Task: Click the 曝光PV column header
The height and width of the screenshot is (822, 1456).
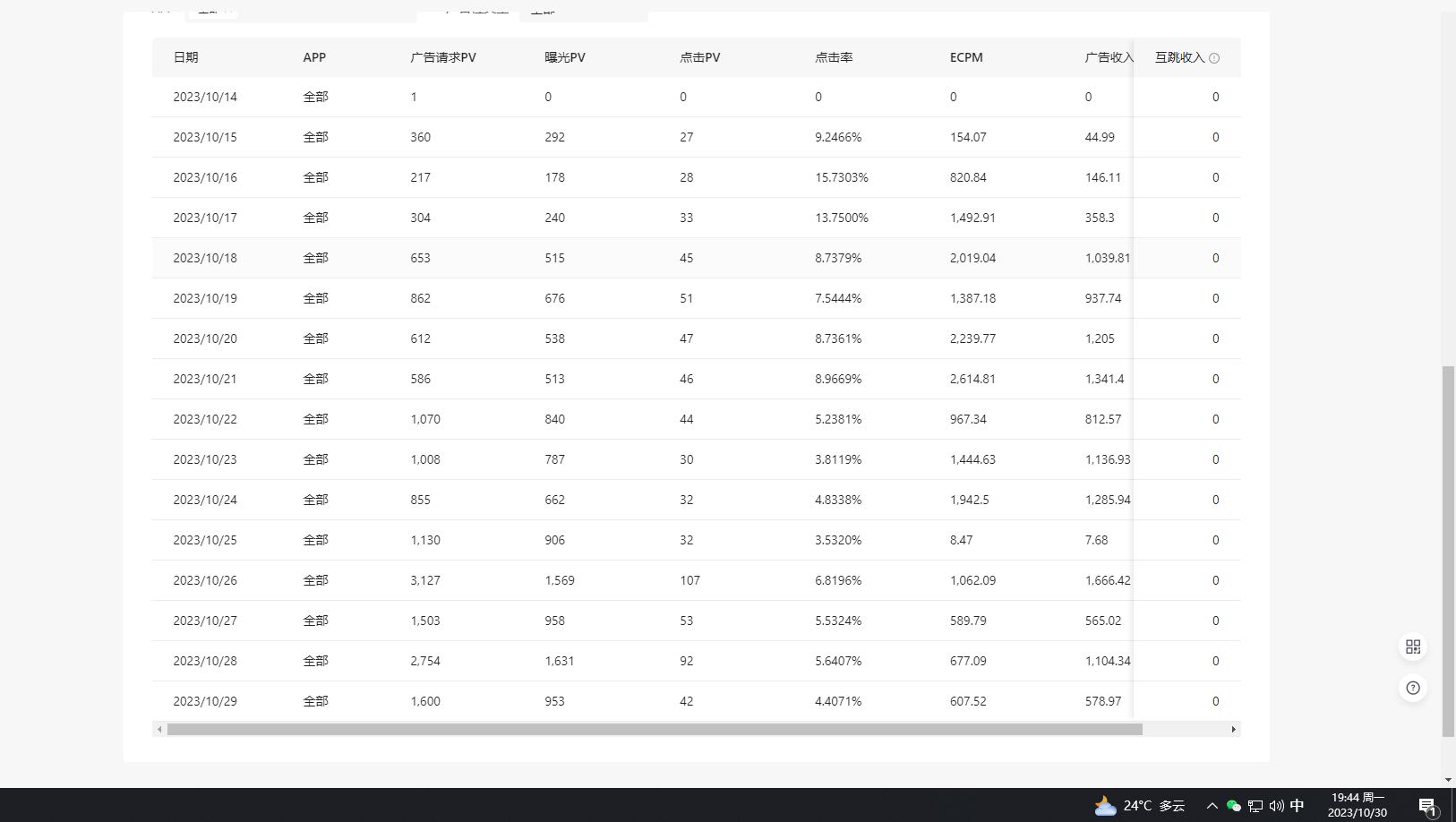Action: (x=565, y=57)
